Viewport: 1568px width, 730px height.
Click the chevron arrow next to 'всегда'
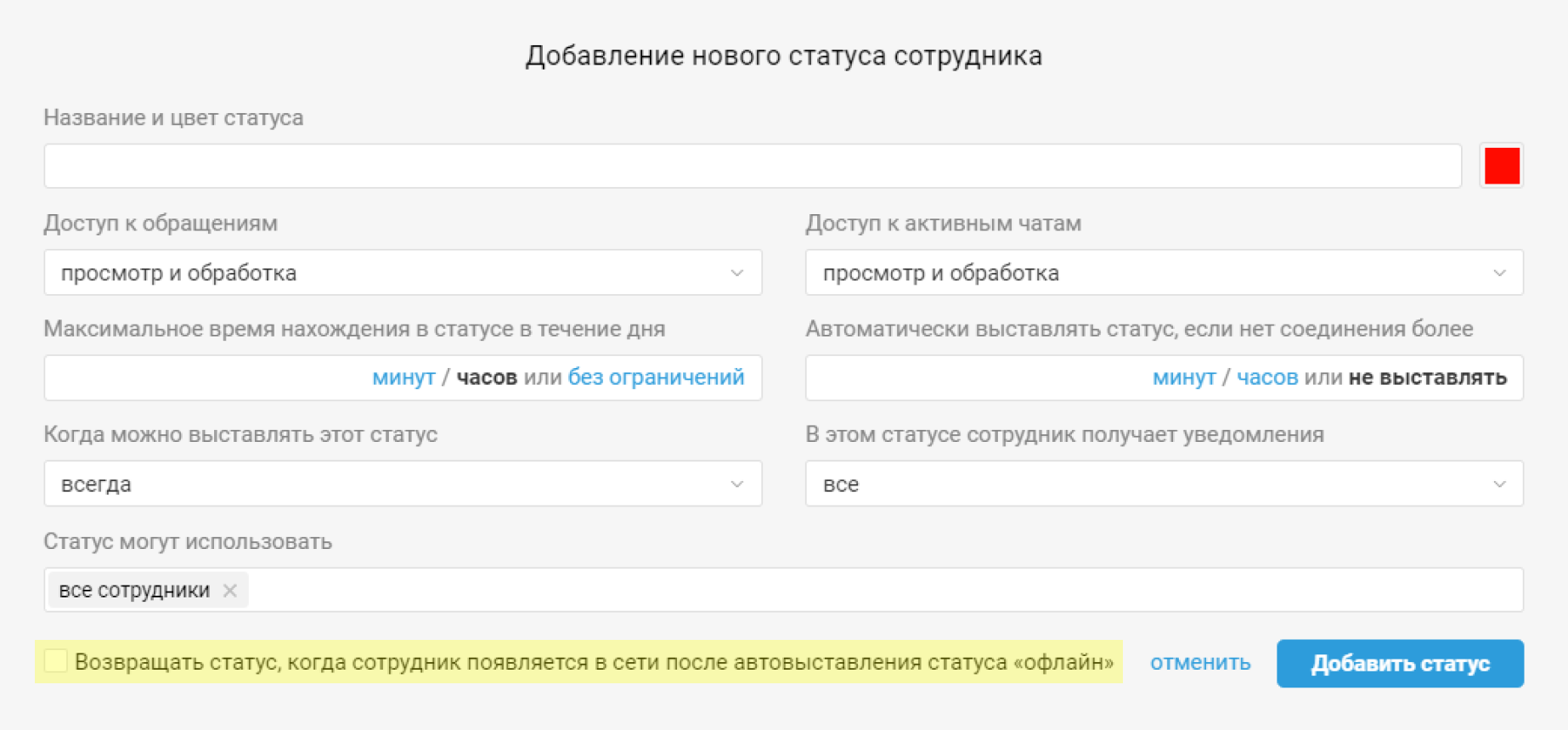coord(736,484)
